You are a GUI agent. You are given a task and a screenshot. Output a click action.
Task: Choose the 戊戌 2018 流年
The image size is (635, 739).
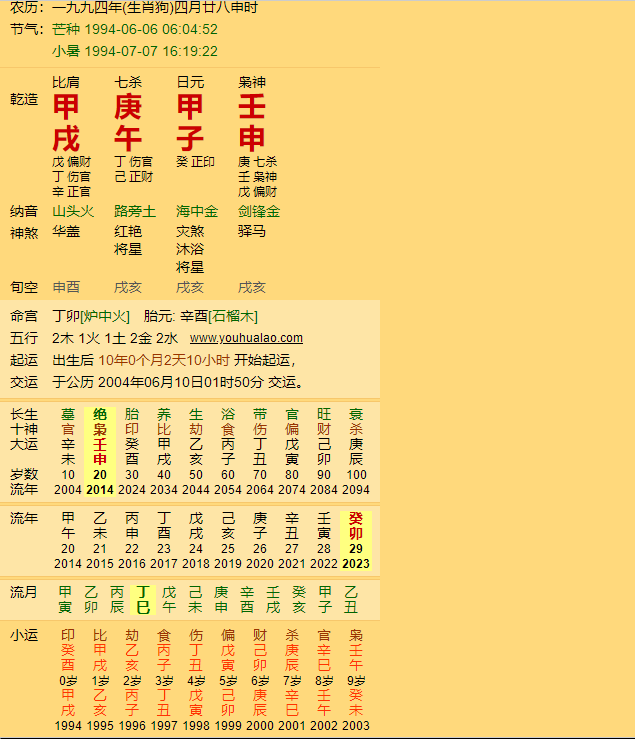196,541
